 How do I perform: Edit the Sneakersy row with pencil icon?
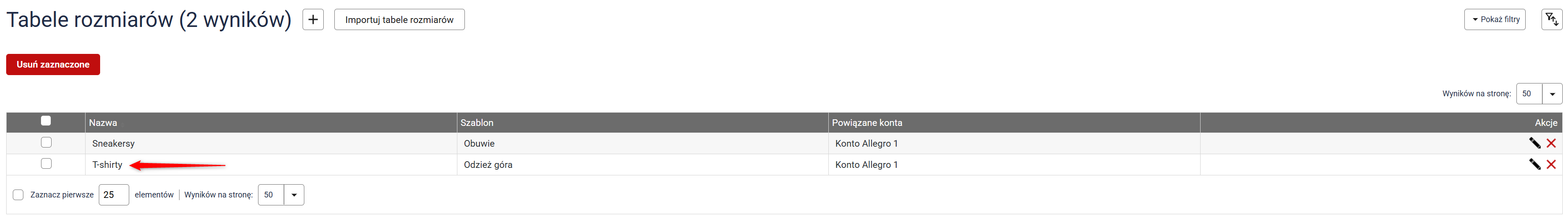point(1534,143)
